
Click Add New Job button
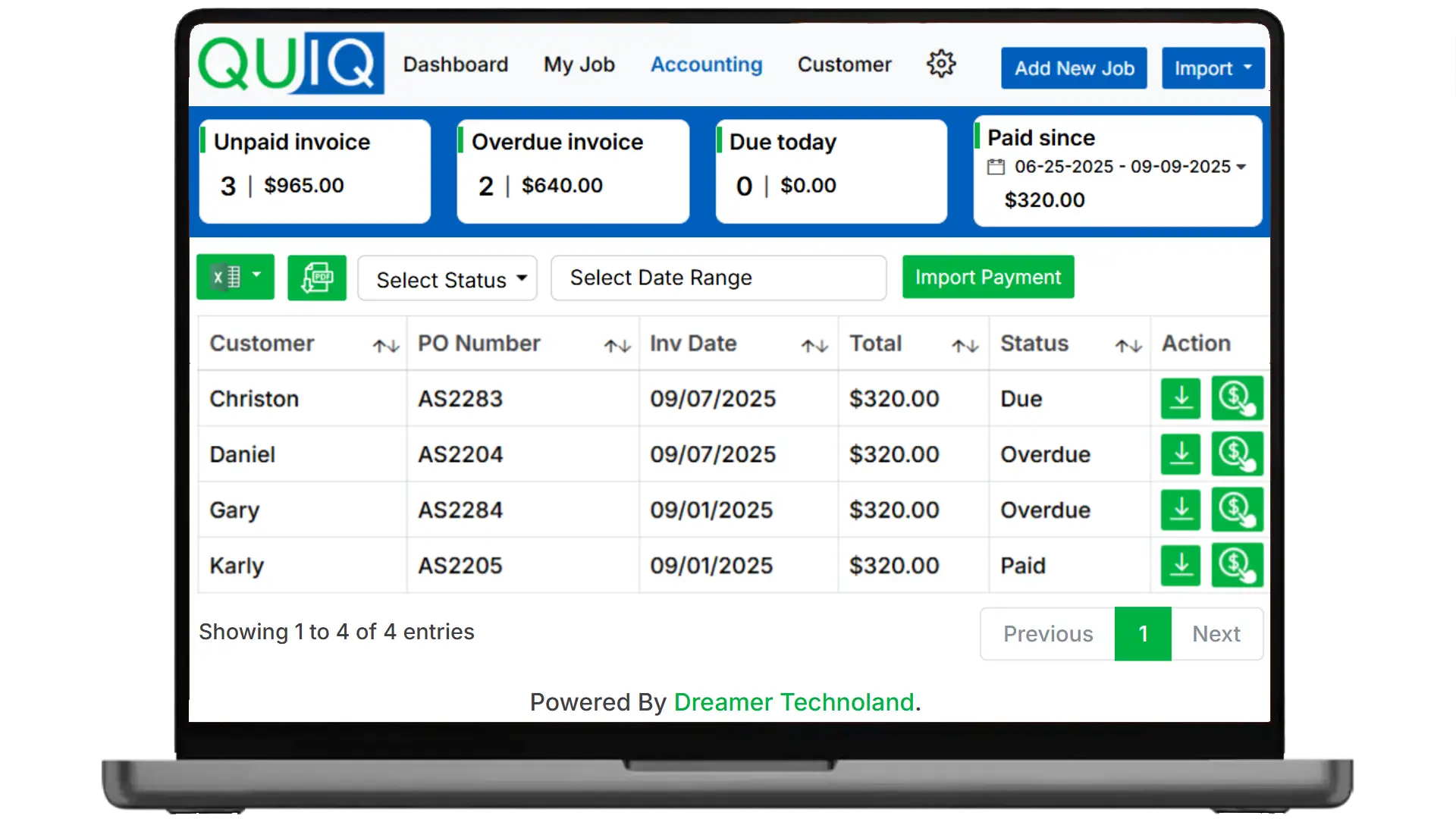coord(1074,68)
